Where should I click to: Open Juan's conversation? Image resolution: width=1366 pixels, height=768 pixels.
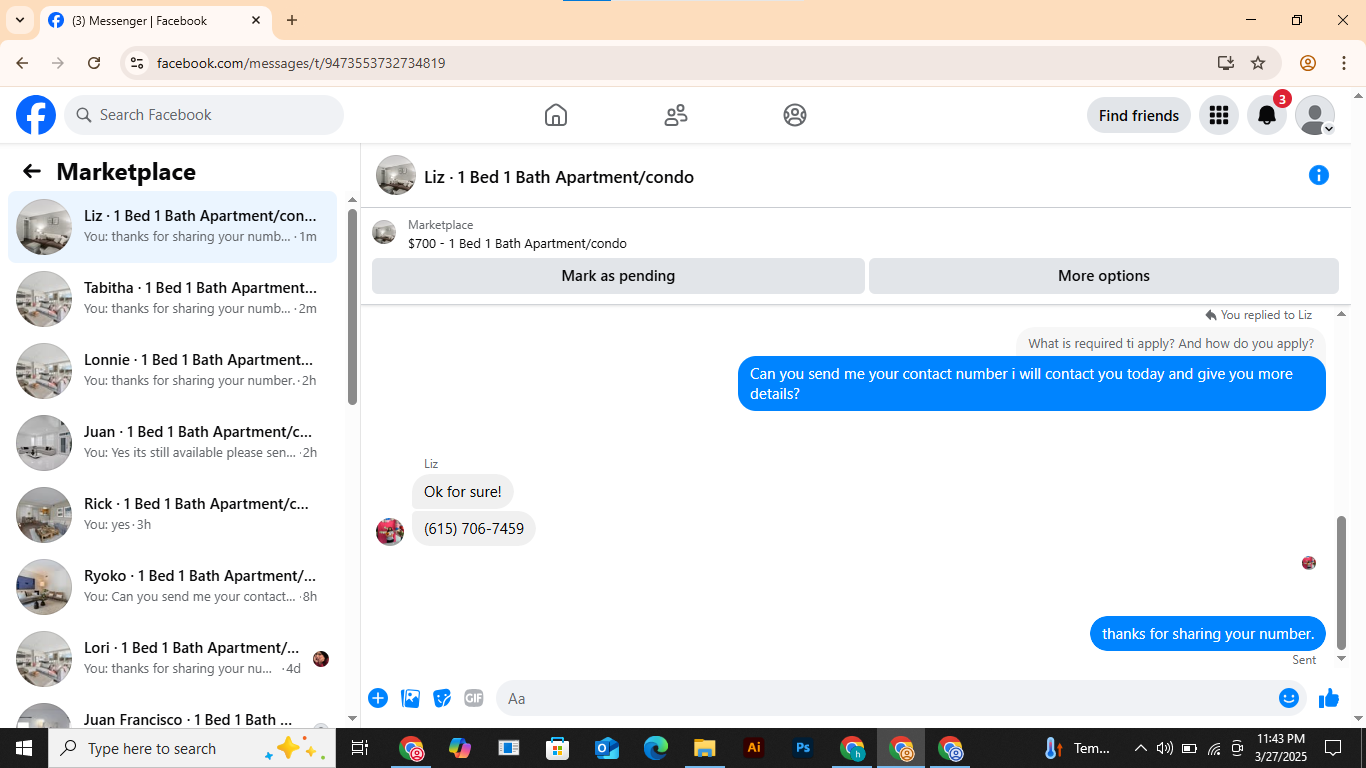[x=173, y=443]
